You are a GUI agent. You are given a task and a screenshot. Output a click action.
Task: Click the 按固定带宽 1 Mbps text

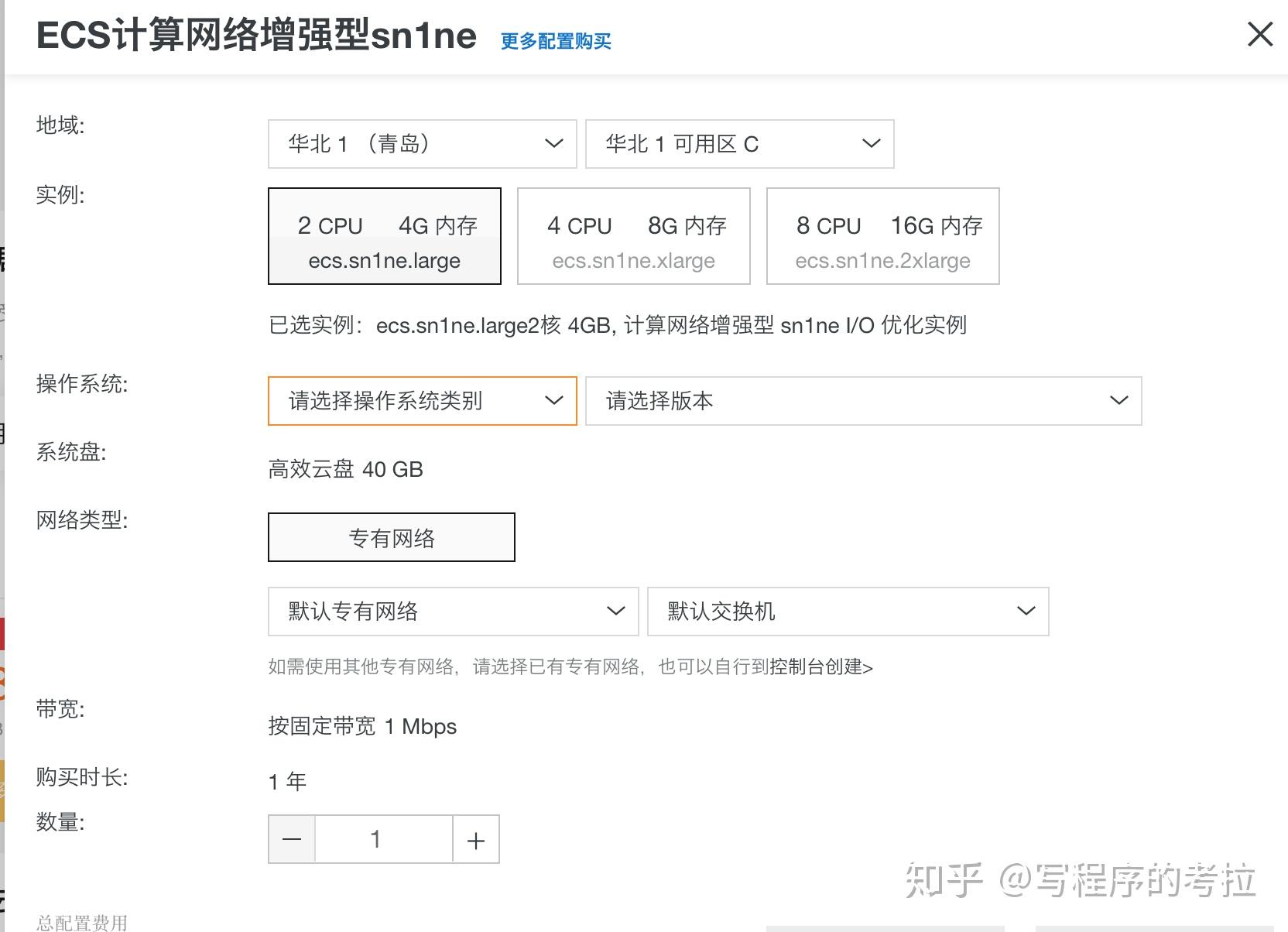pos(362,726)
